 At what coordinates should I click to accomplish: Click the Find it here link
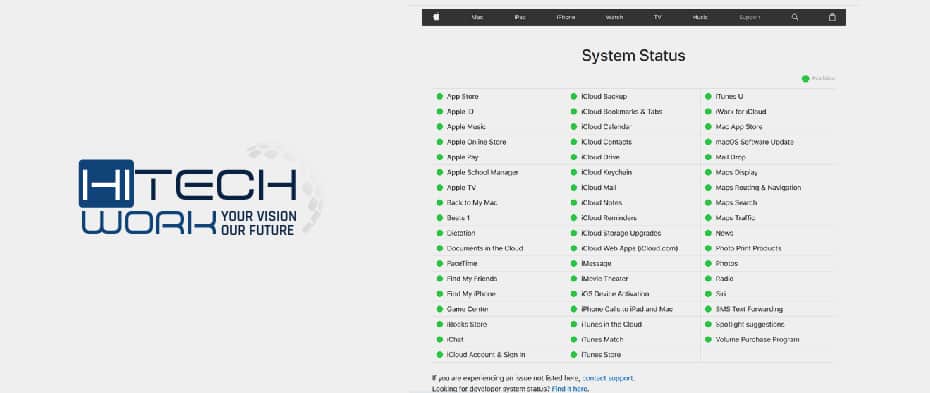569,389
